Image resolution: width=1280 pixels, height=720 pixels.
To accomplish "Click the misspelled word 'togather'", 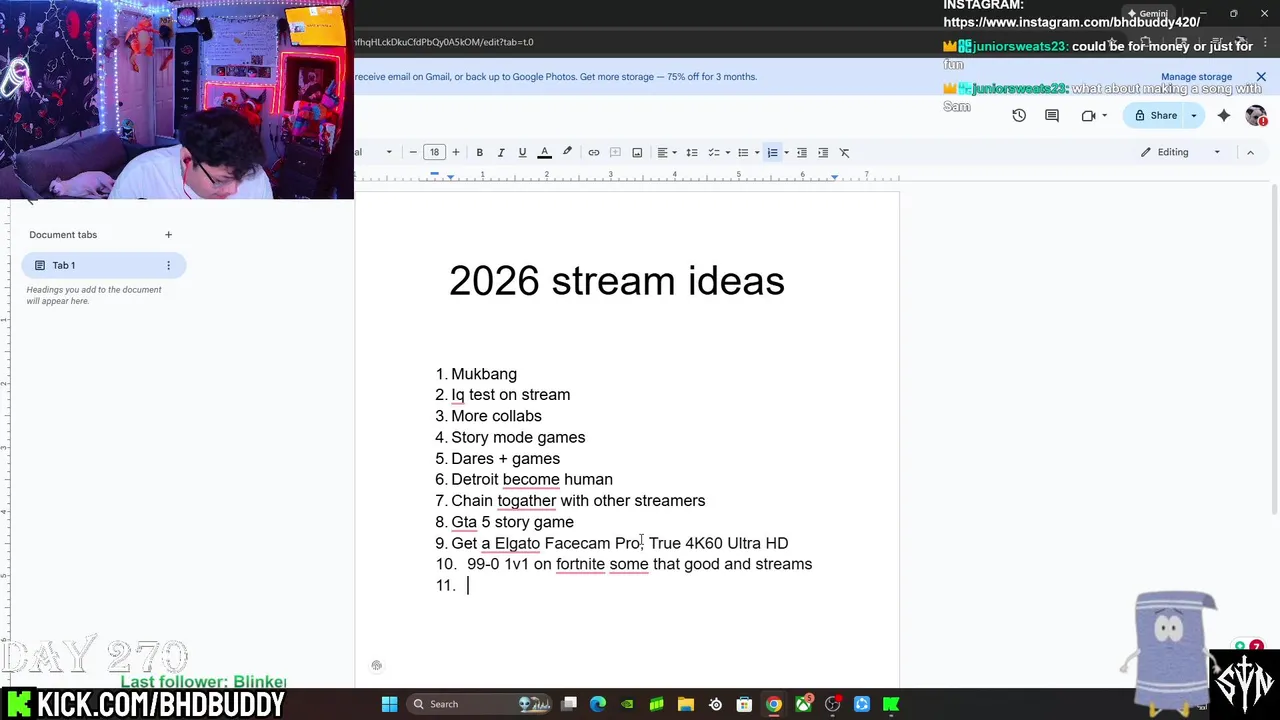I will 526,500.
